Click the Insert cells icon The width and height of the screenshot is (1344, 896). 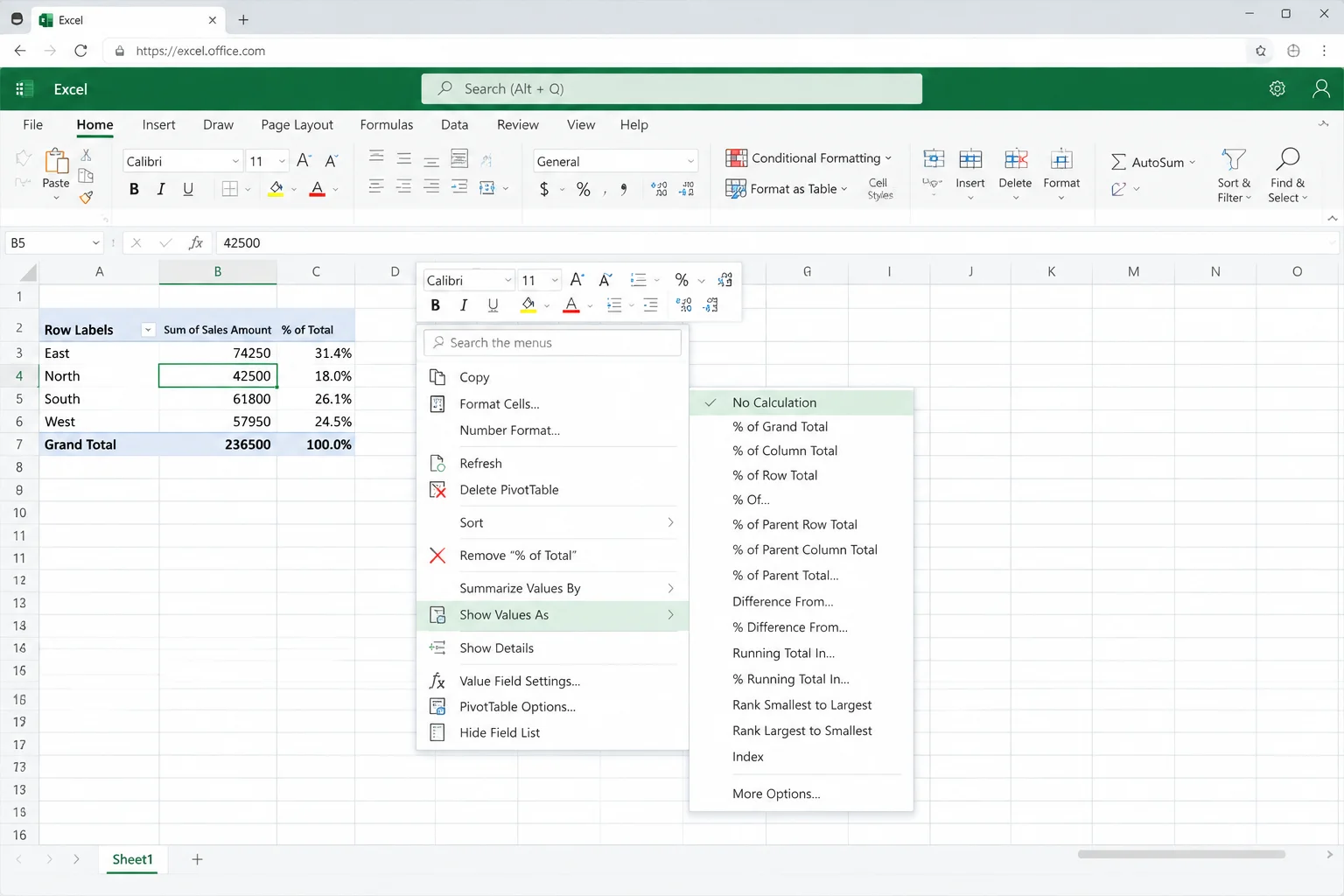970,159
